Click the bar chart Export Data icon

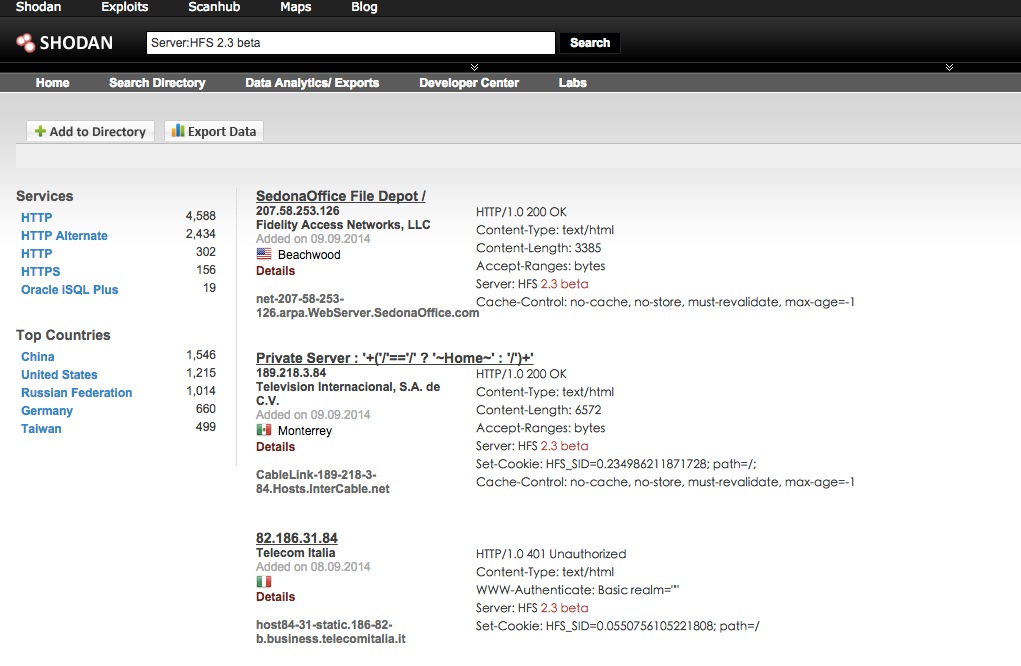click(x=178, y=130)
